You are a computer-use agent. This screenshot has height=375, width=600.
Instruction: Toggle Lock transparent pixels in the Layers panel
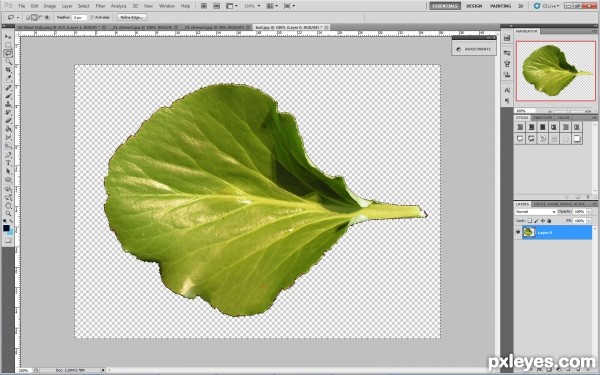(x=530, y=221)
